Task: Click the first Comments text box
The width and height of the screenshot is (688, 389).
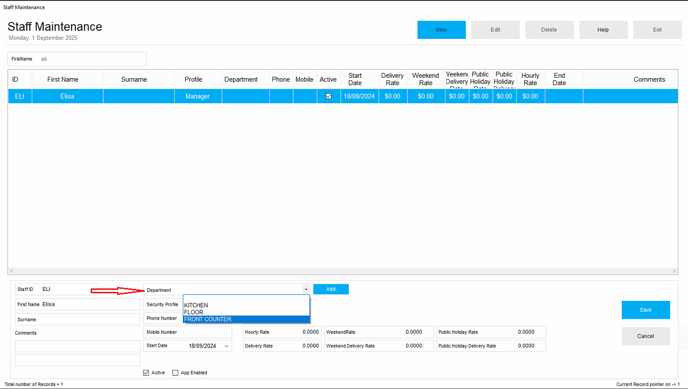Action: [78, 346]
